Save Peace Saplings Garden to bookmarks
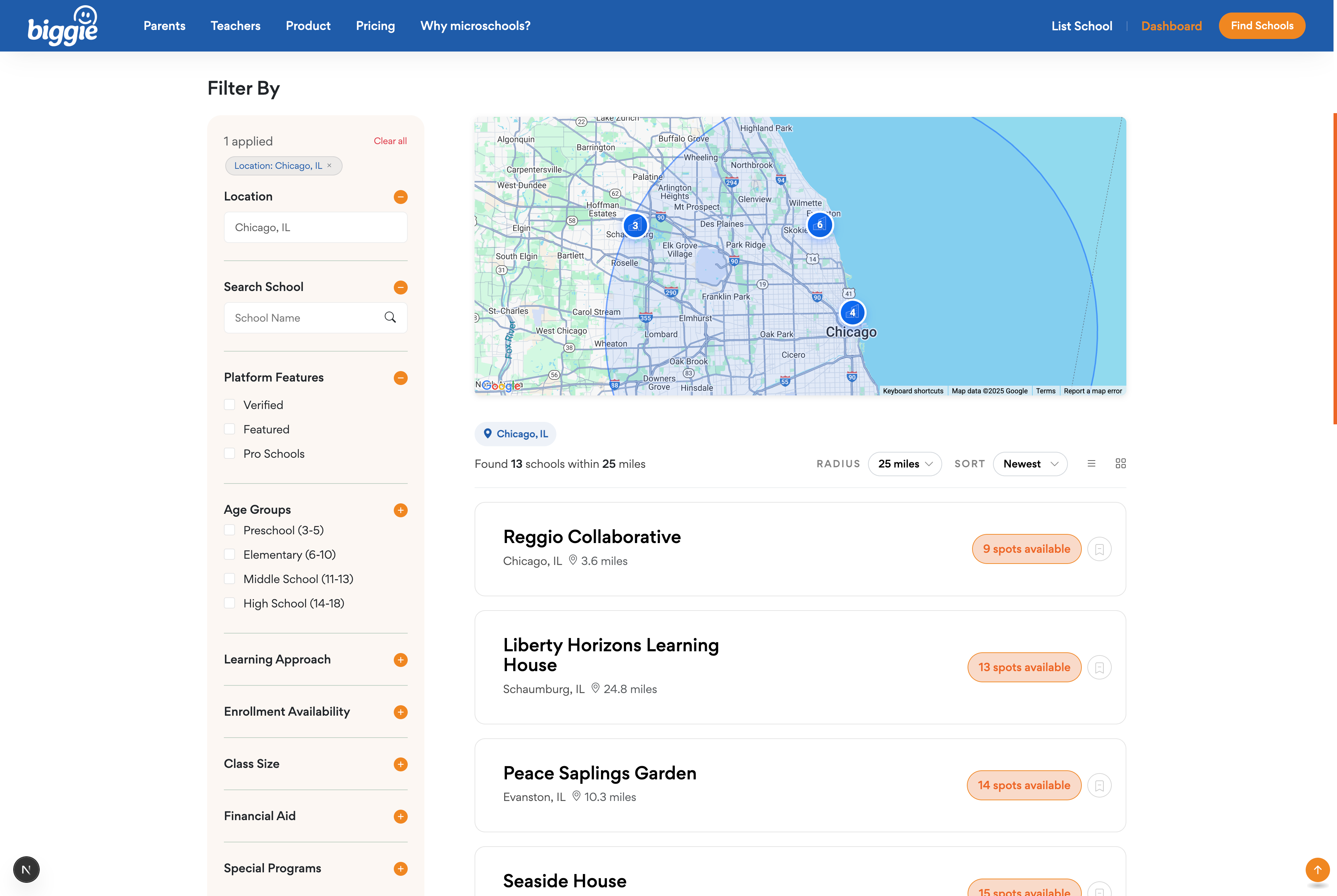Image resolution: width=1337 pixels, height=896 pixels. 1099,785
